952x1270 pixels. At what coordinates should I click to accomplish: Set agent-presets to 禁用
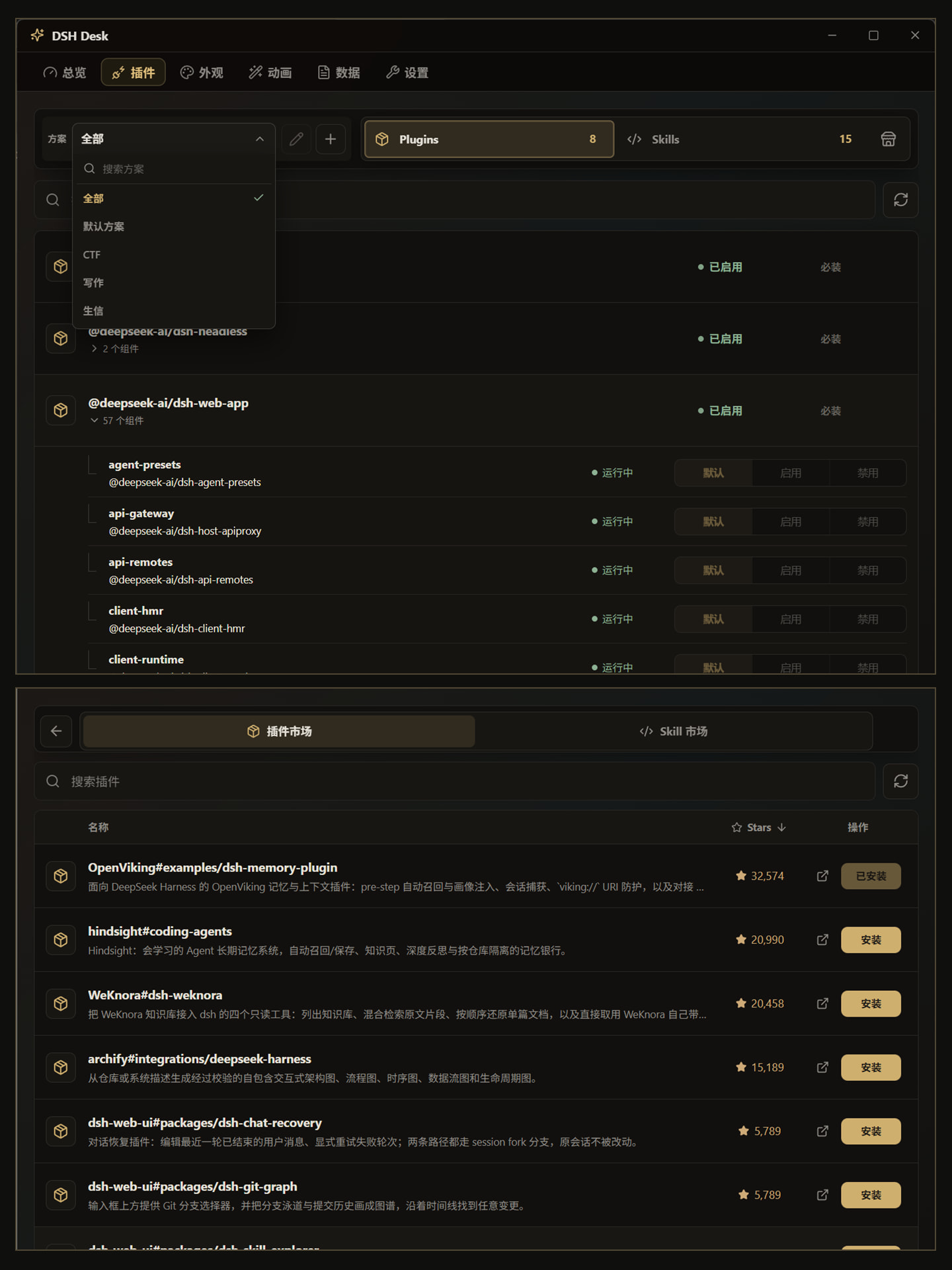[x=867, y=473]
